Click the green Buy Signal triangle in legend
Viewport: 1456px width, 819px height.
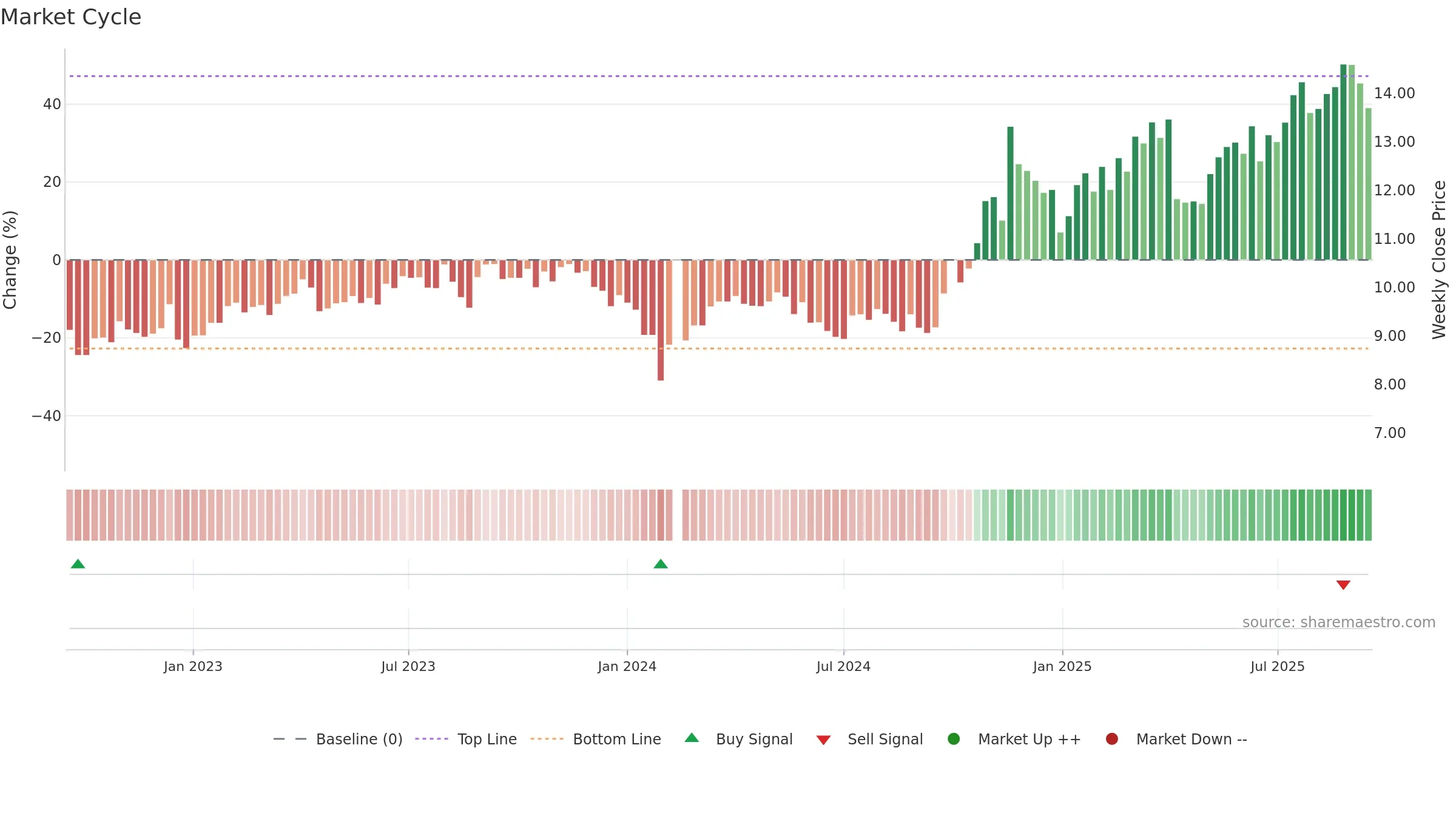click(x=692, y=738)
